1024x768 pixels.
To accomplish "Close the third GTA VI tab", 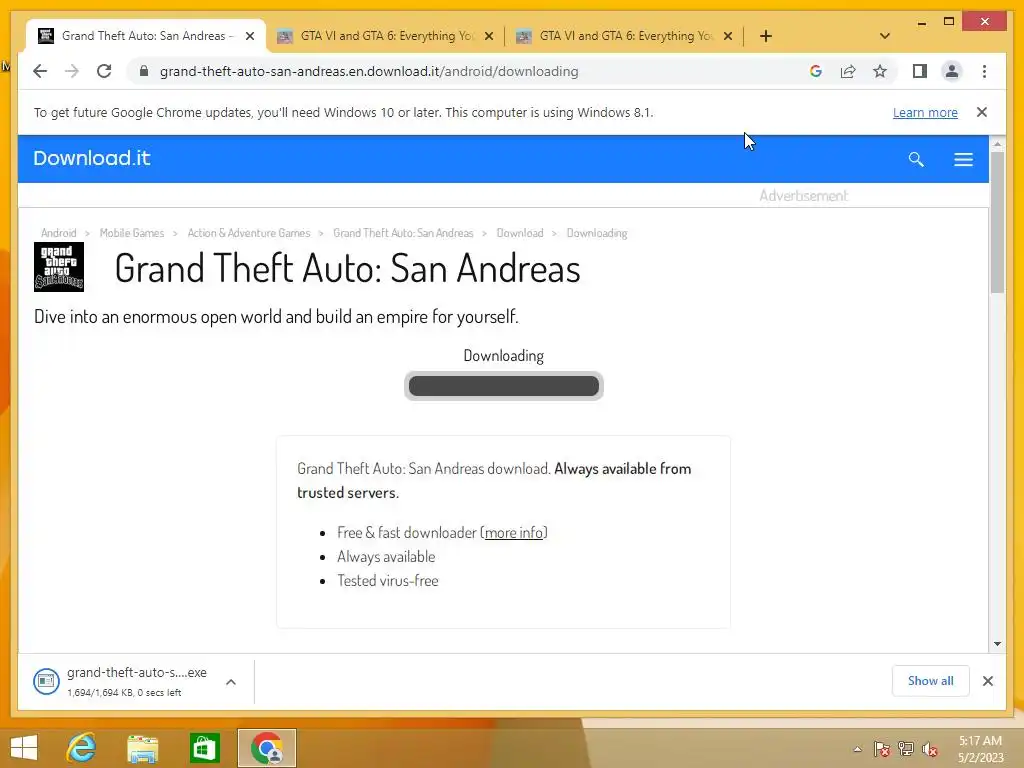I will click(x=728, y=36).
